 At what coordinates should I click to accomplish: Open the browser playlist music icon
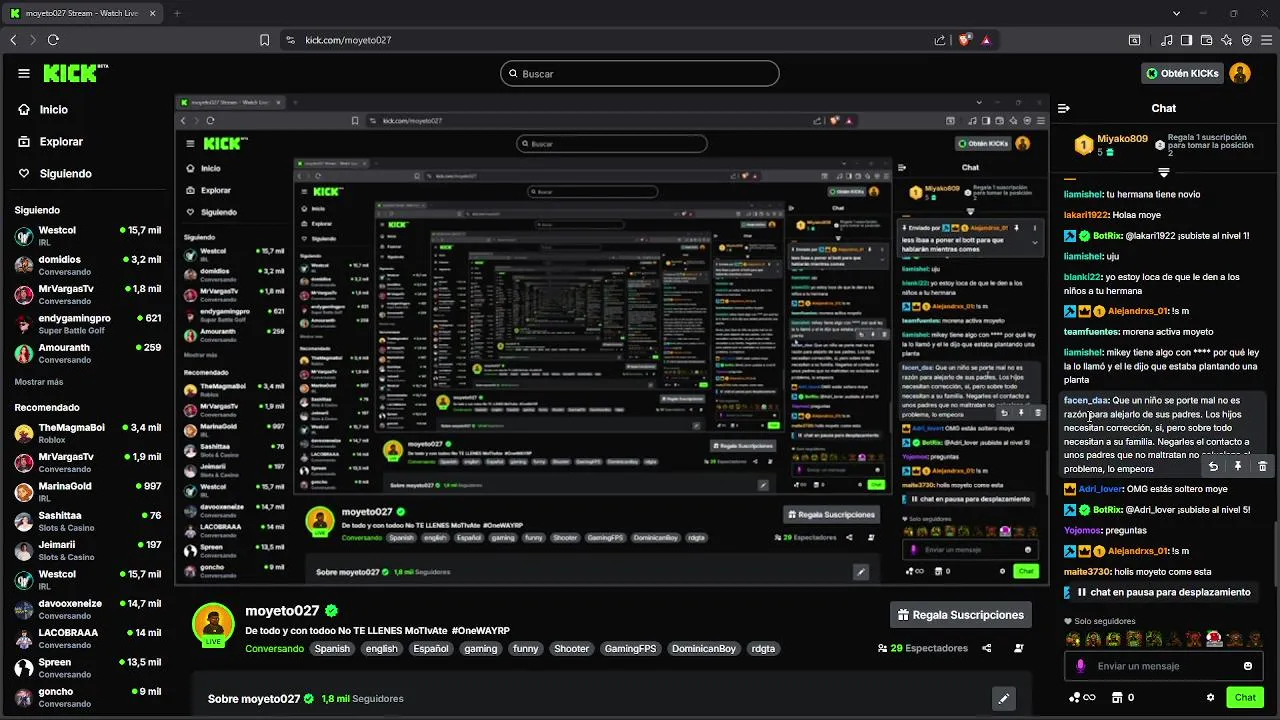click(x=1166, y=40)
